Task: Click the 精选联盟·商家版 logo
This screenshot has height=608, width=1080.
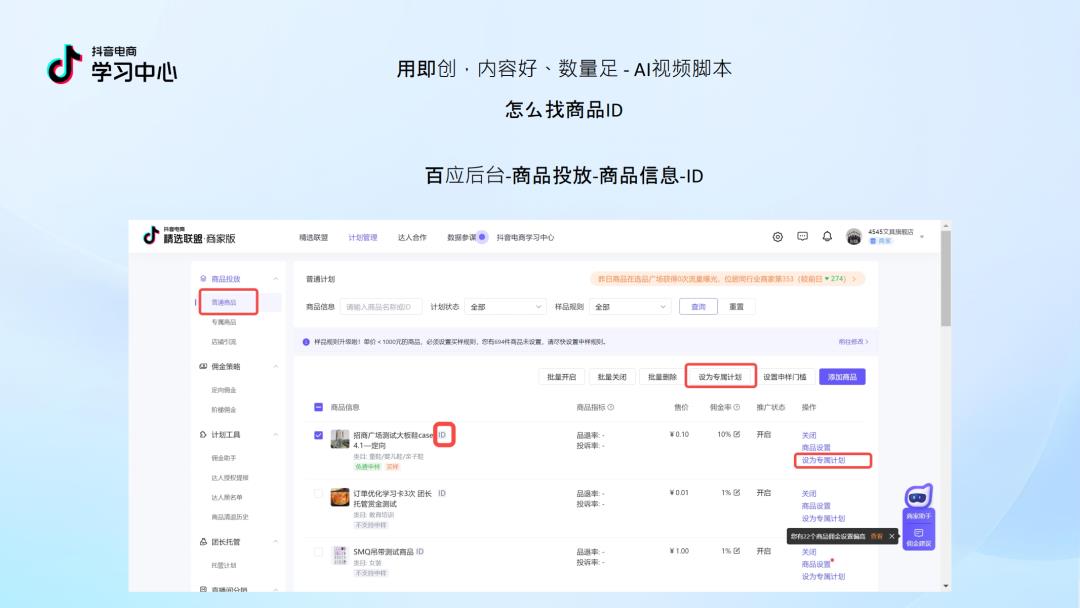Action: click(x=189, y=236)
